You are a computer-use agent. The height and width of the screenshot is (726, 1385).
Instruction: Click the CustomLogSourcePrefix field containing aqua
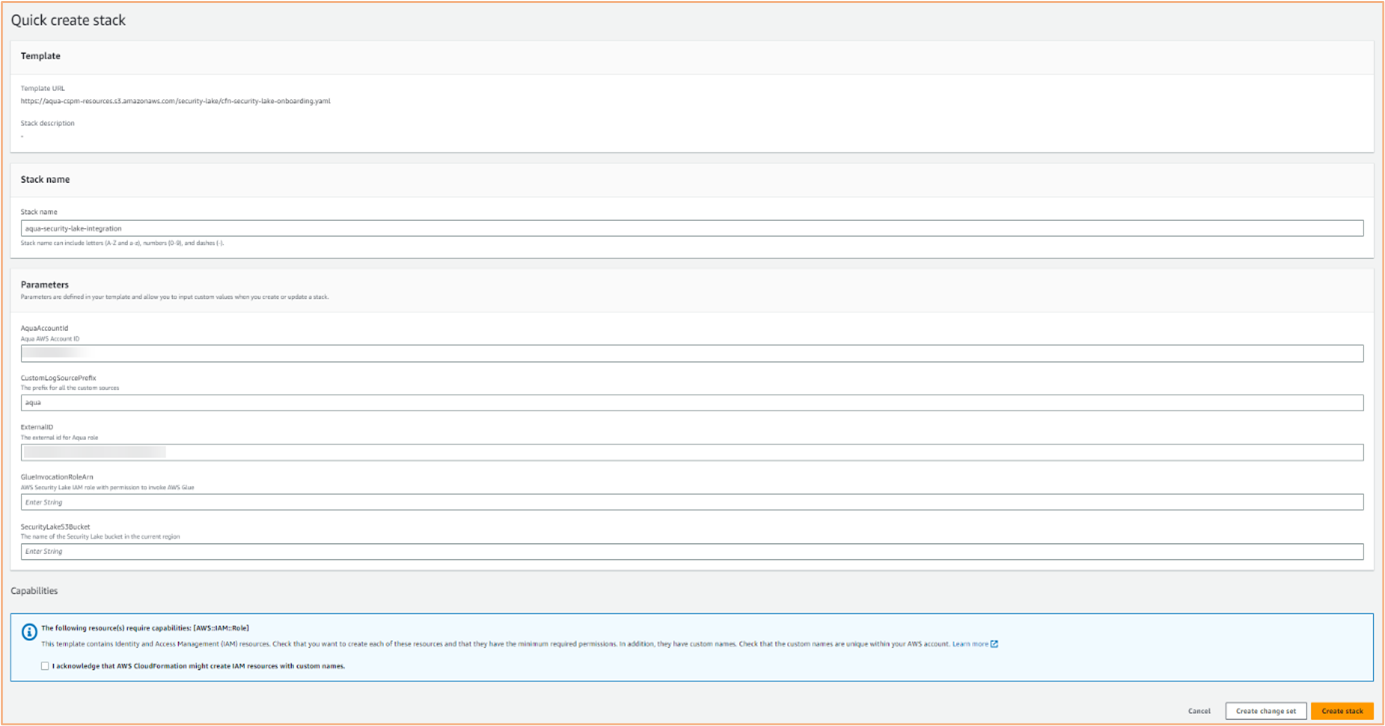pos(692,403)
